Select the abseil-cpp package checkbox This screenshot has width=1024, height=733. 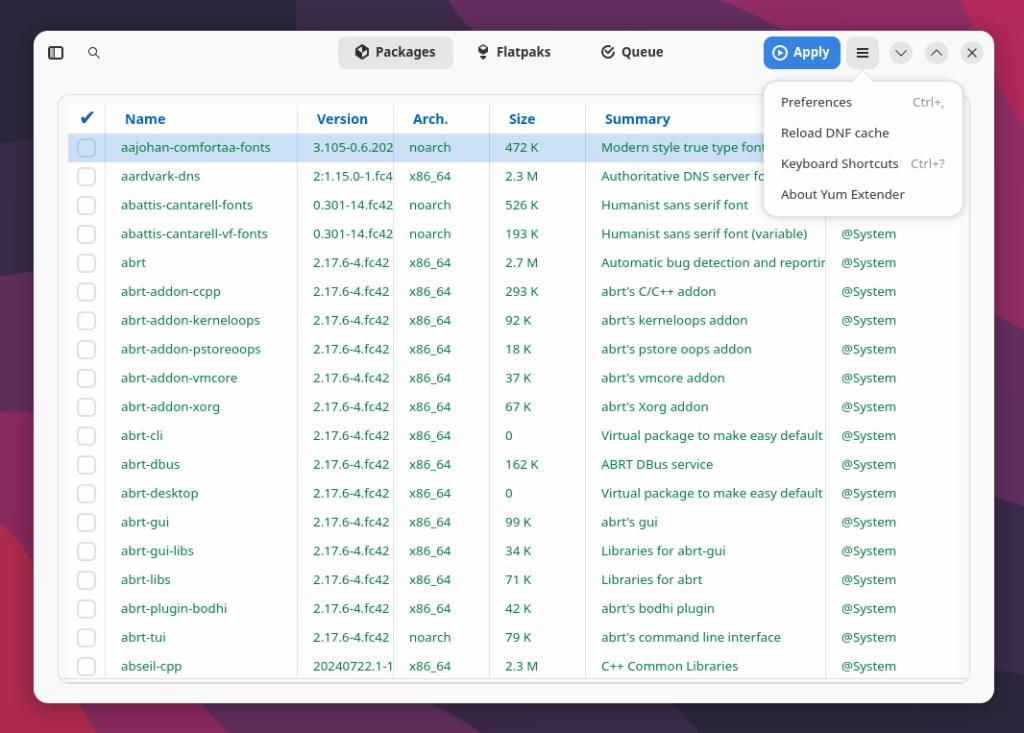pos(87,666)
